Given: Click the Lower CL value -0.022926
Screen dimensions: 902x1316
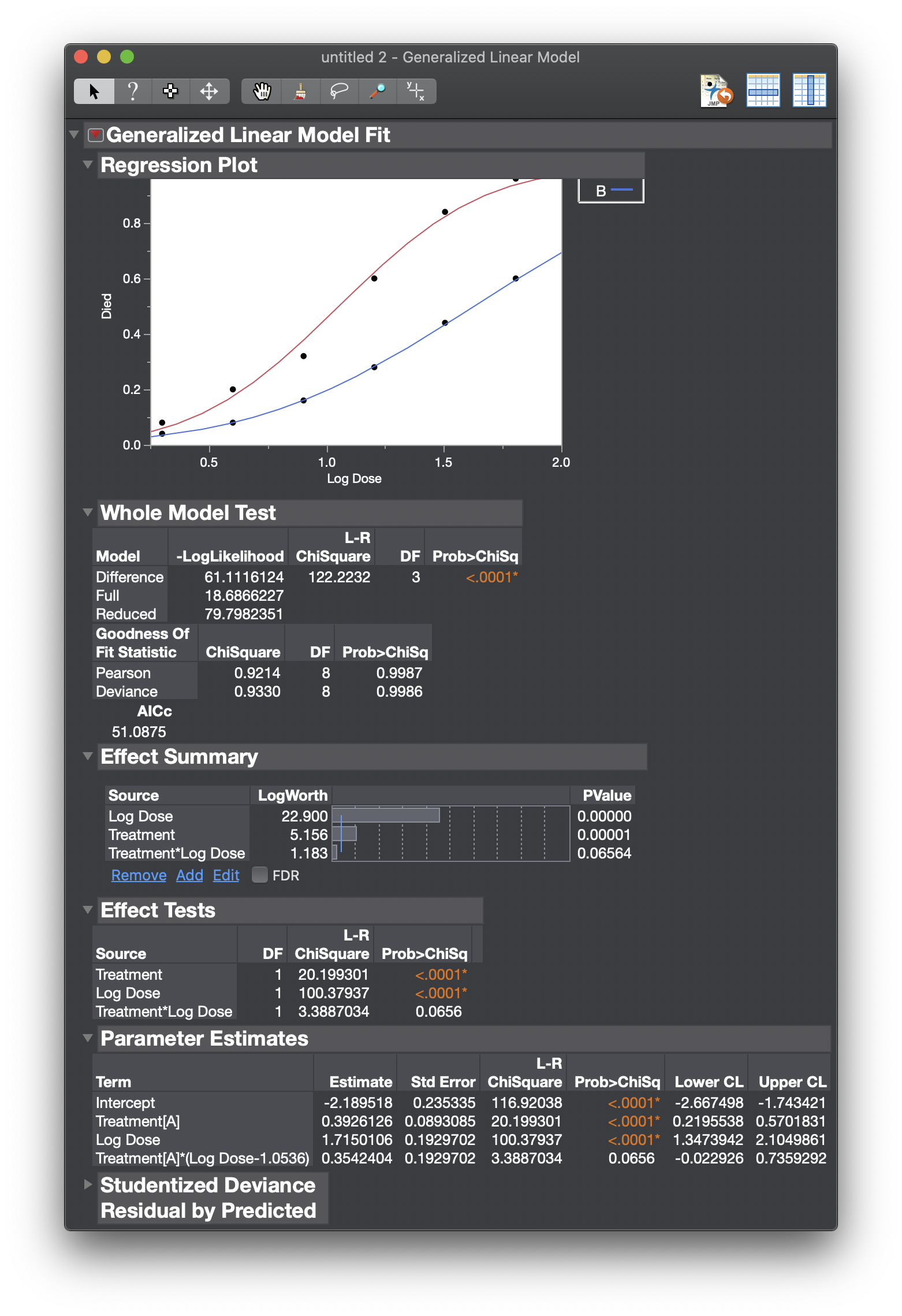Looking at the screenshot, I should click(709, 1158).
